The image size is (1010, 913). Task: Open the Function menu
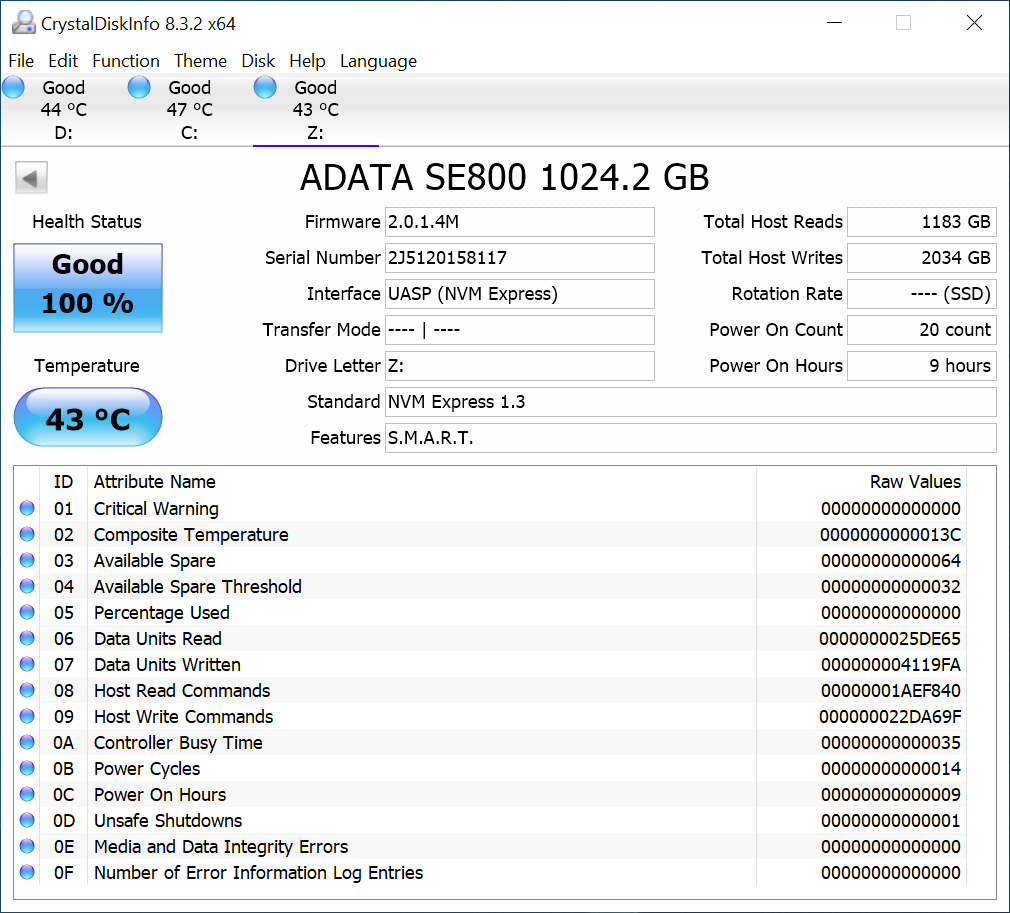point(125,61)
